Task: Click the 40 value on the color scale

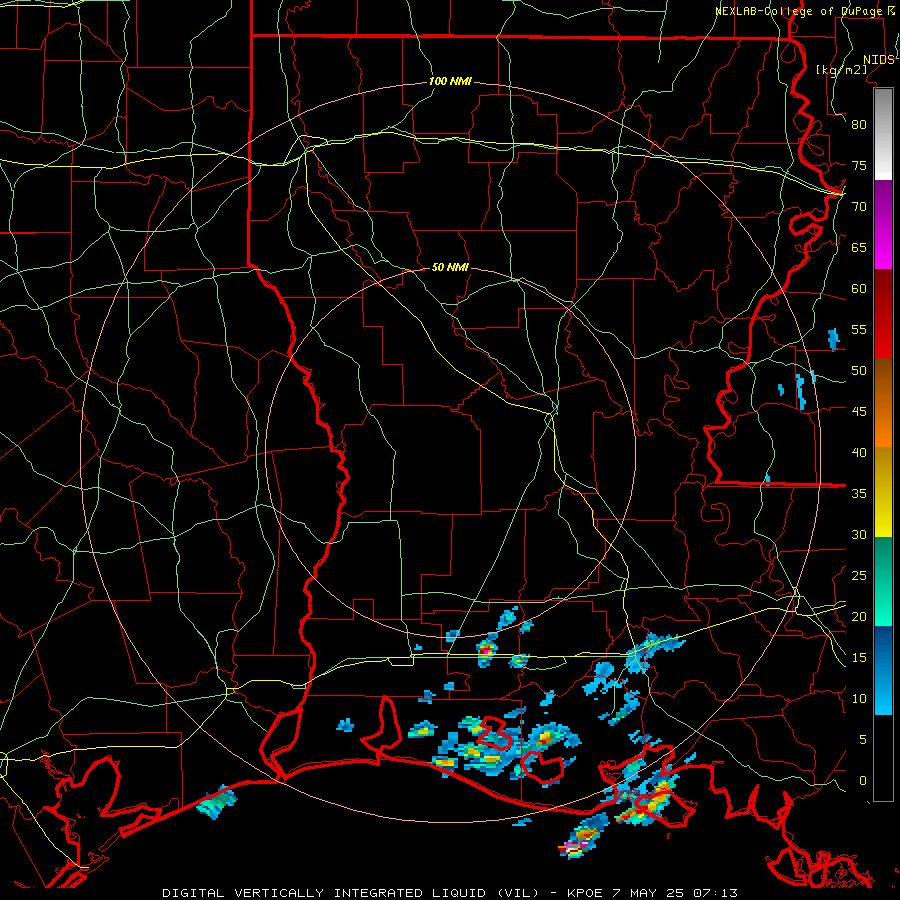Action: tap(859, 452)
